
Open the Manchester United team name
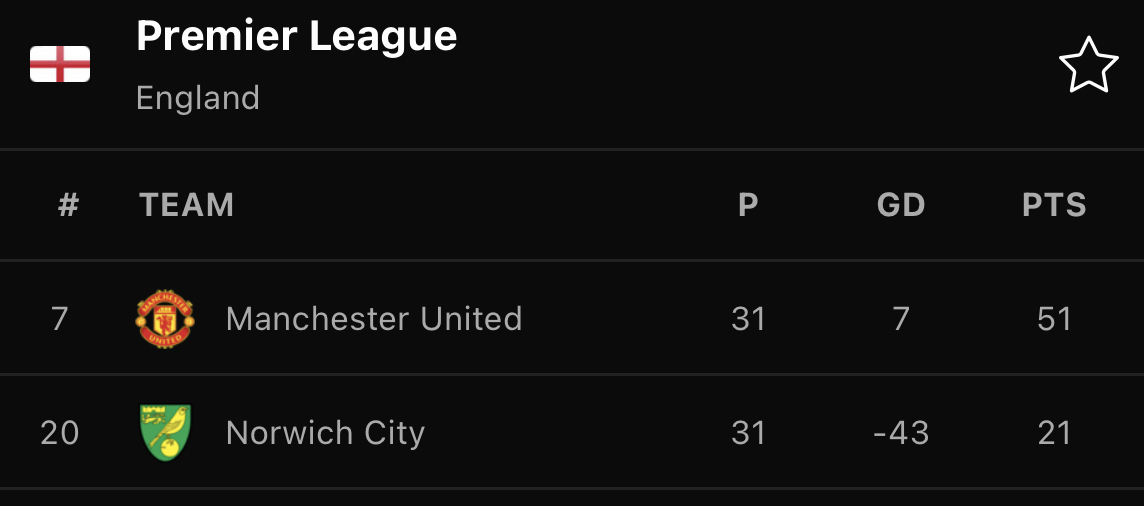374,319
